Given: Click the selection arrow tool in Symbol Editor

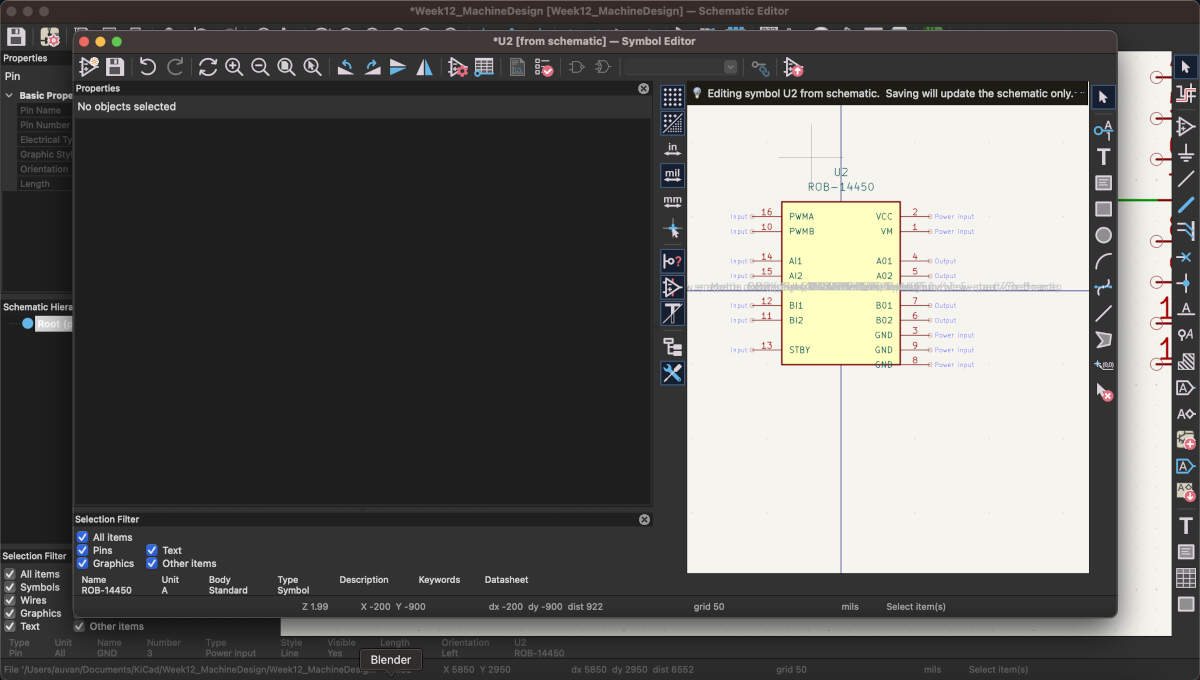Looking at the screenshot, I should [1103, 97].
